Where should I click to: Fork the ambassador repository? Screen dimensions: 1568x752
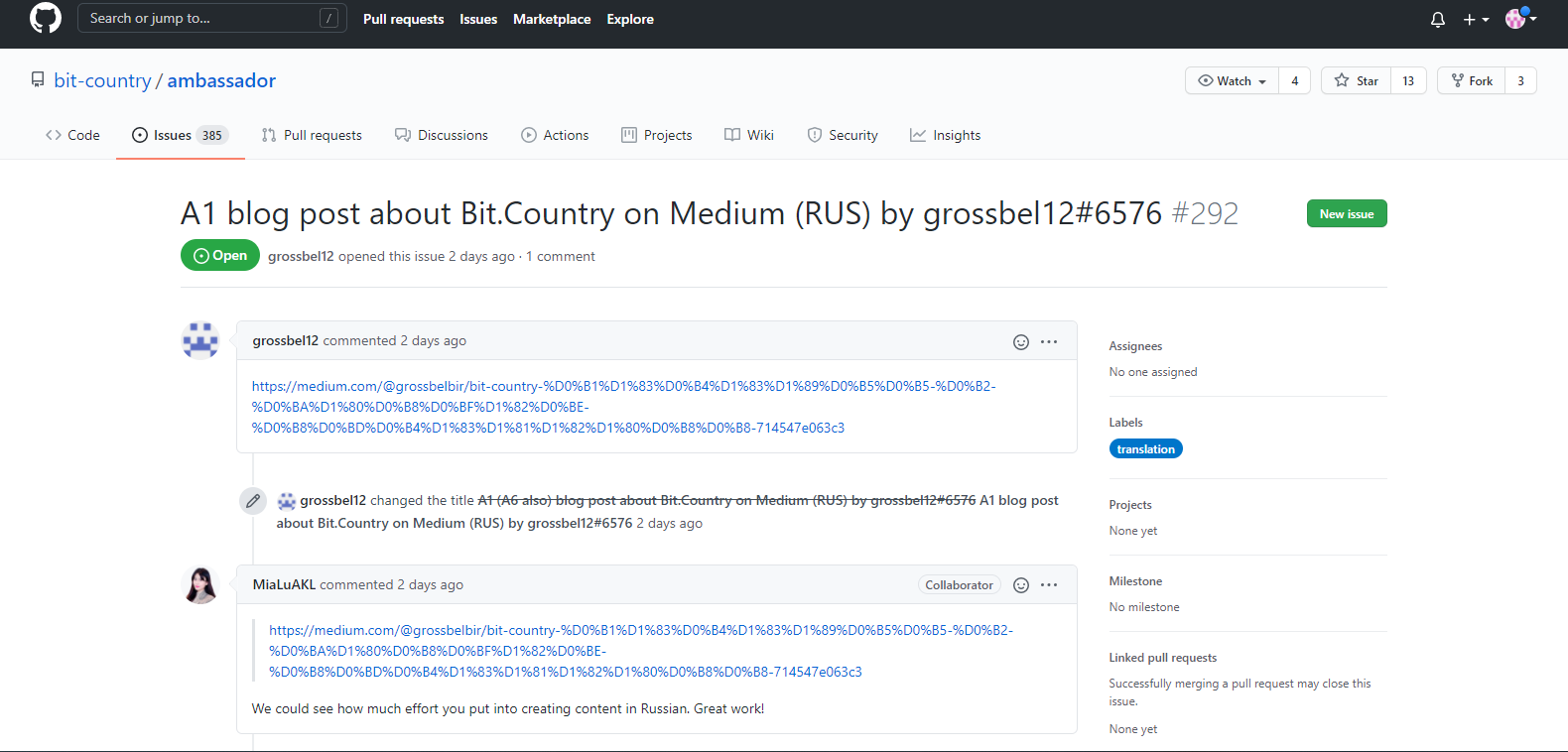1472,81
